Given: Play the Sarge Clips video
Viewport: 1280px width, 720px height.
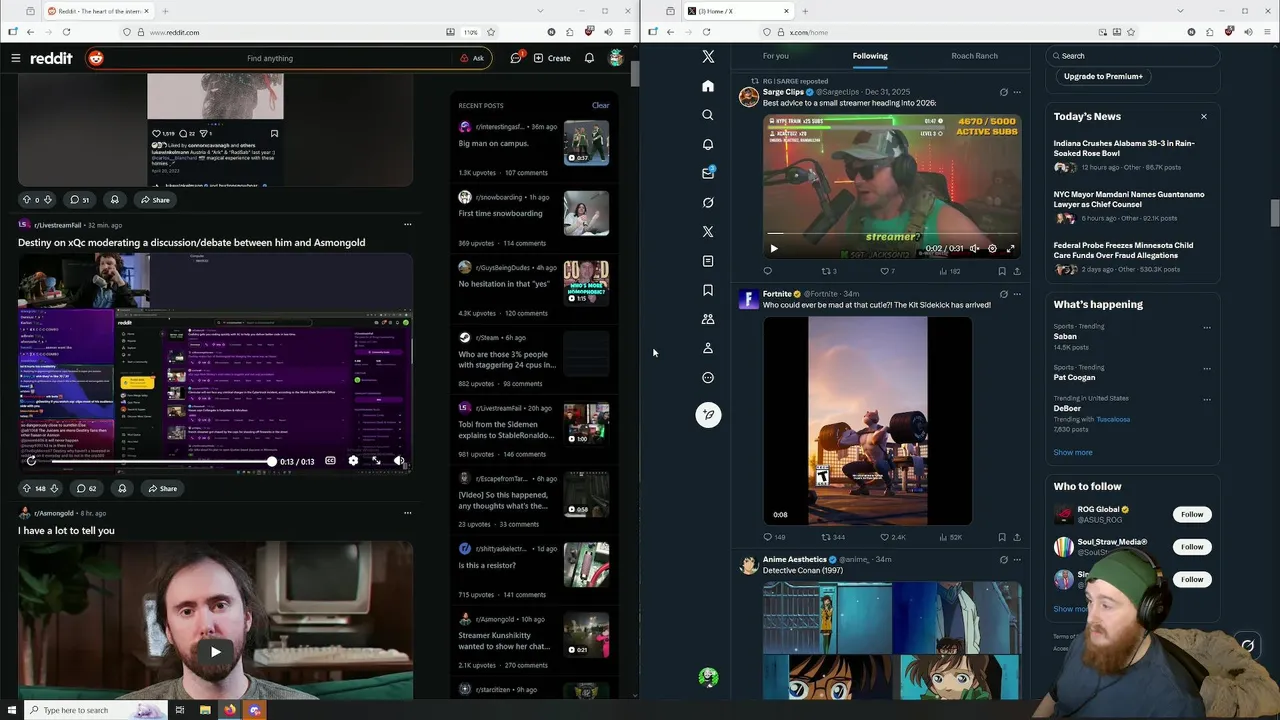Looking at the screenshot, I should point(773,249).
